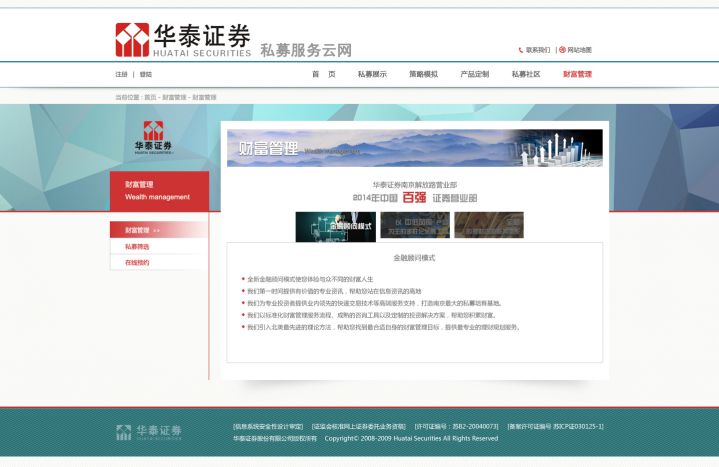The width and height of the screenshot is (719, 467).
Task: Click the footer Huatai Securities logo
Action: click(149, 432)
